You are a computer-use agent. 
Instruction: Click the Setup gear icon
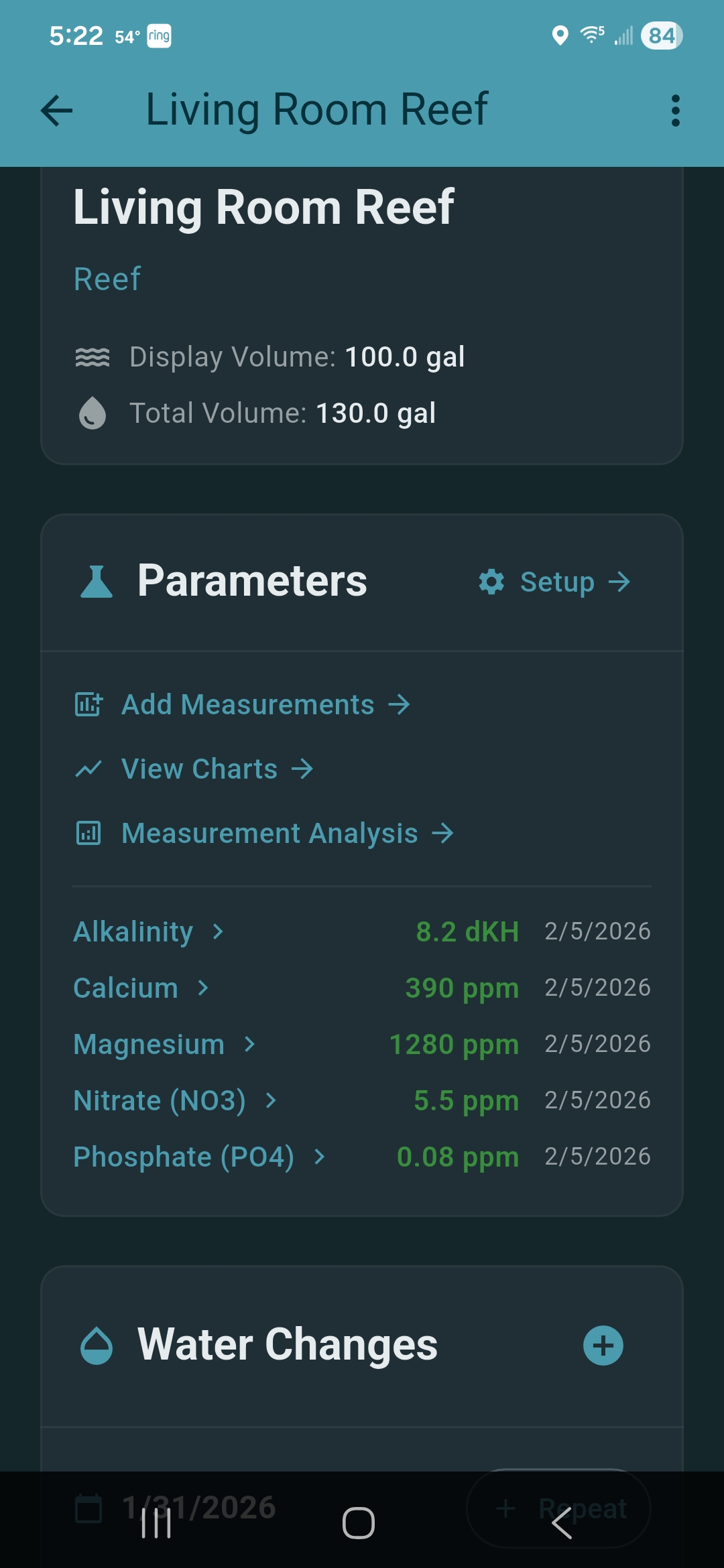491,582
